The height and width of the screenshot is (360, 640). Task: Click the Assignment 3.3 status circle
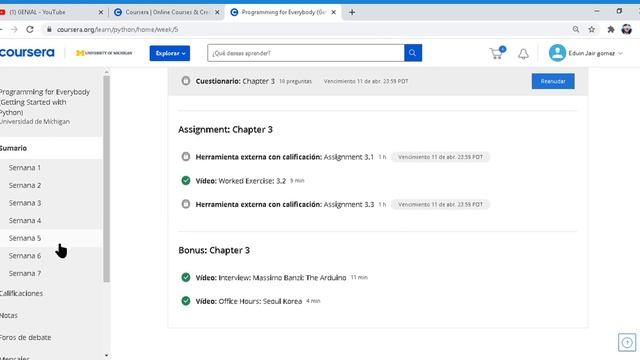tap(186, 204)
